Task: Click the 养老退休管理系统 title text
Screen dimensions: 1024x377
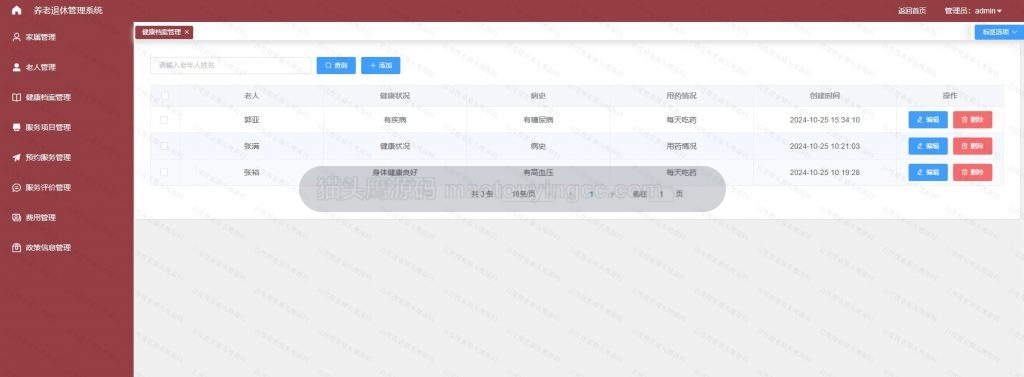Action: (68, 10)
